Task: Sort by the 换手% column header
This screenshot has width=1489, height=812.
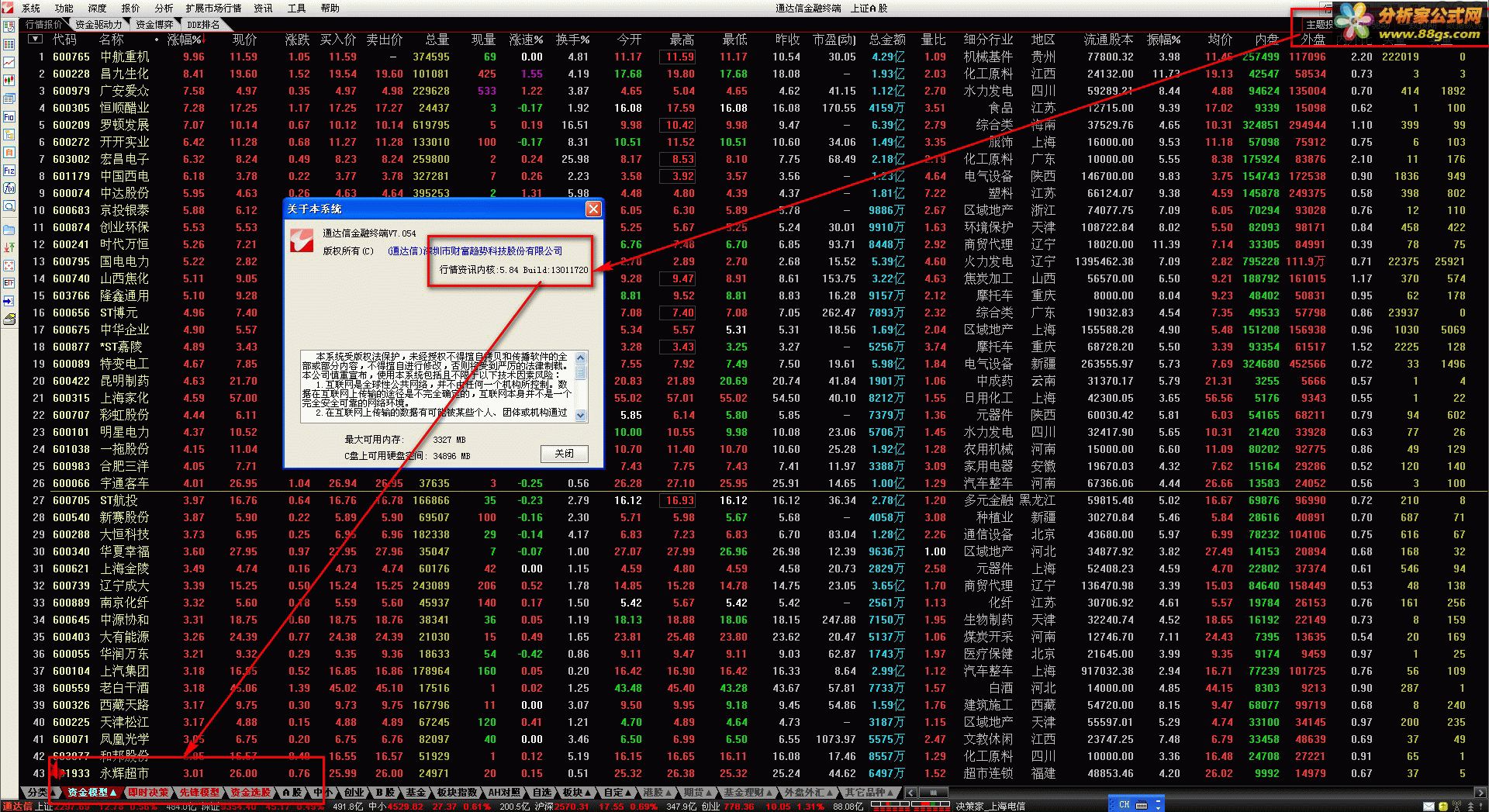Action: pyautogui.click(x=572, y=39)
